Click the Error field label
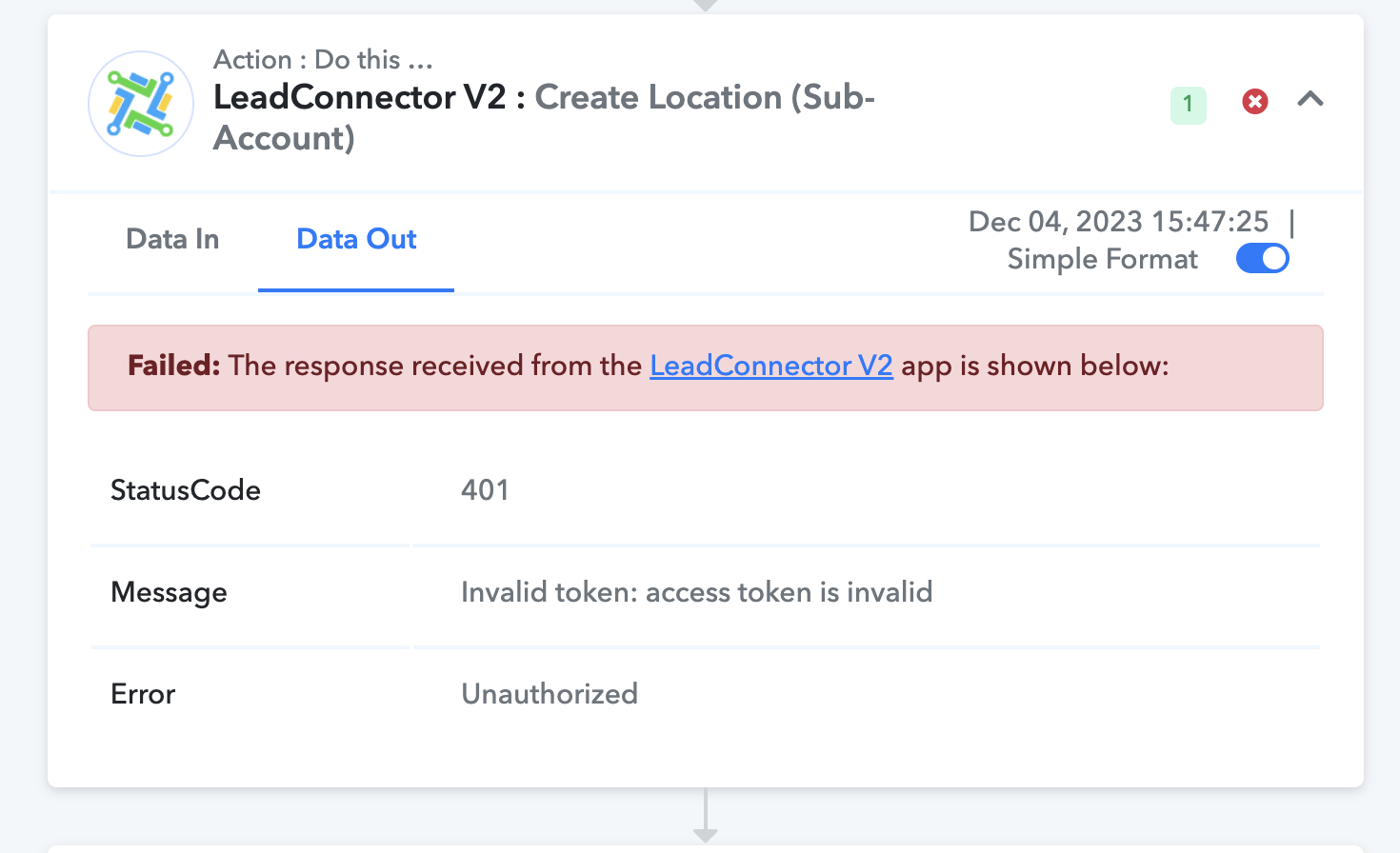 coord(143,694)
